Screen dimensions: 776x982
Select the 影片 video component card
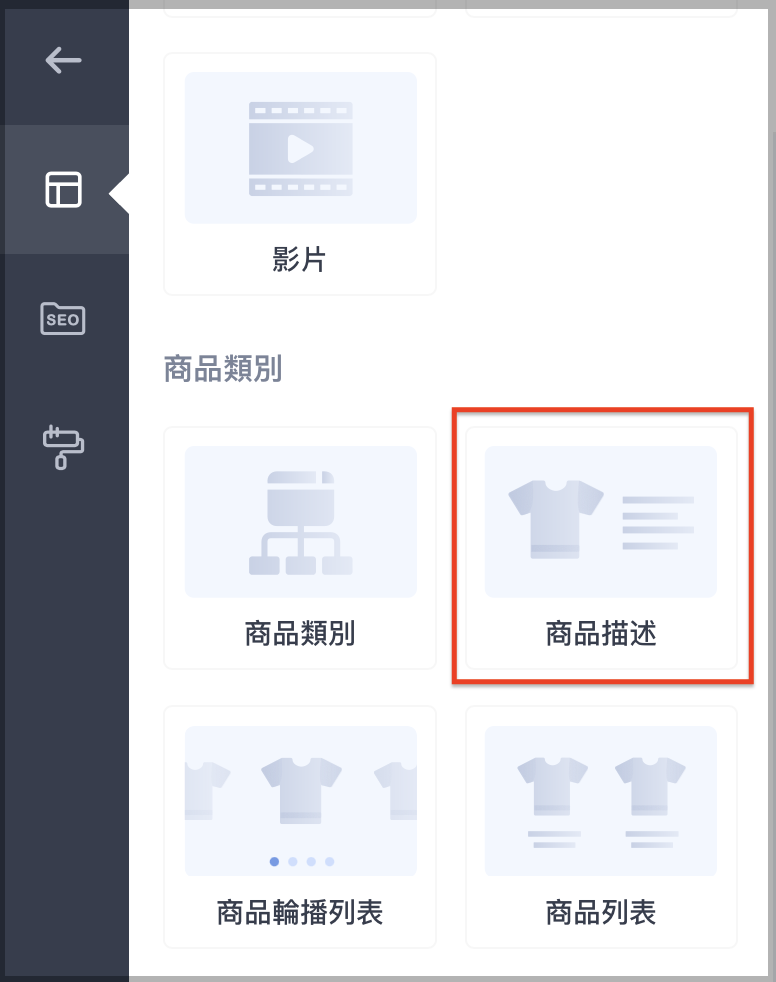click(300, 174)
